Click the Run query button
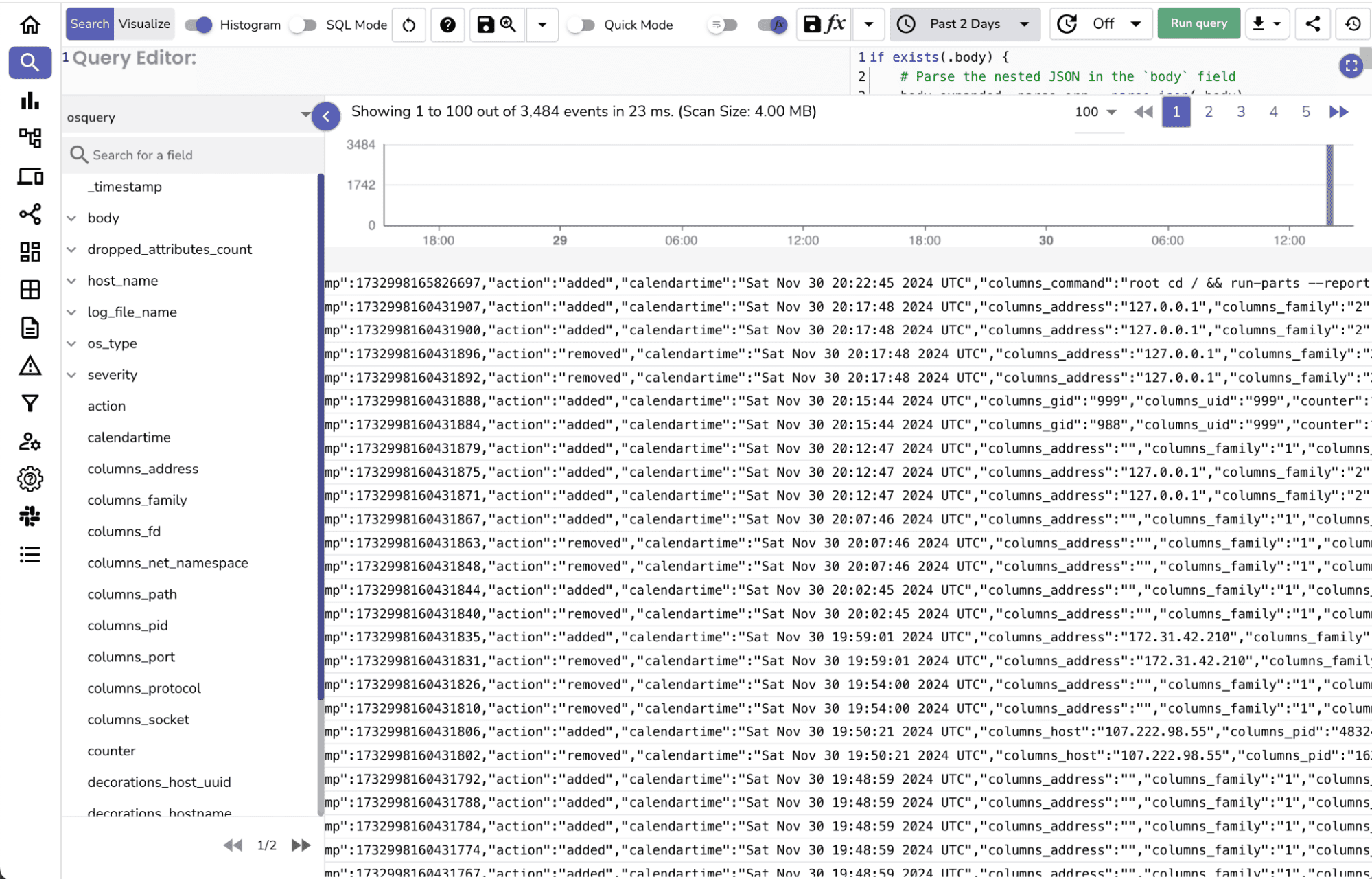The height and width of the screenshot is (879, 1372). (x=1198, y=23)
